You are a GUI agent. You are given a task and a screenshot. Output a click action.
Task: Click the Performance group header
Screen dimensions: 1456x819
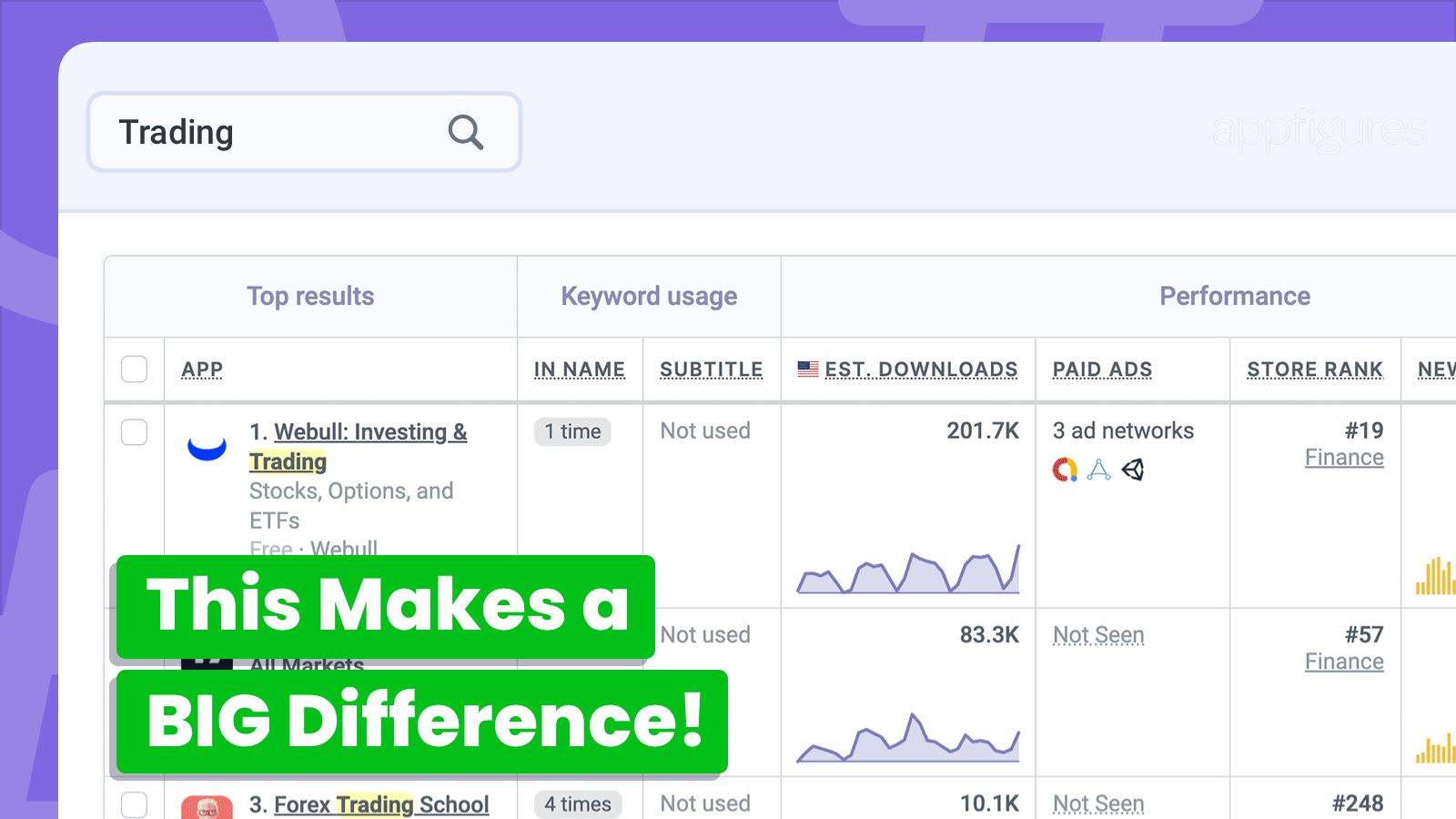(1235, 296)
